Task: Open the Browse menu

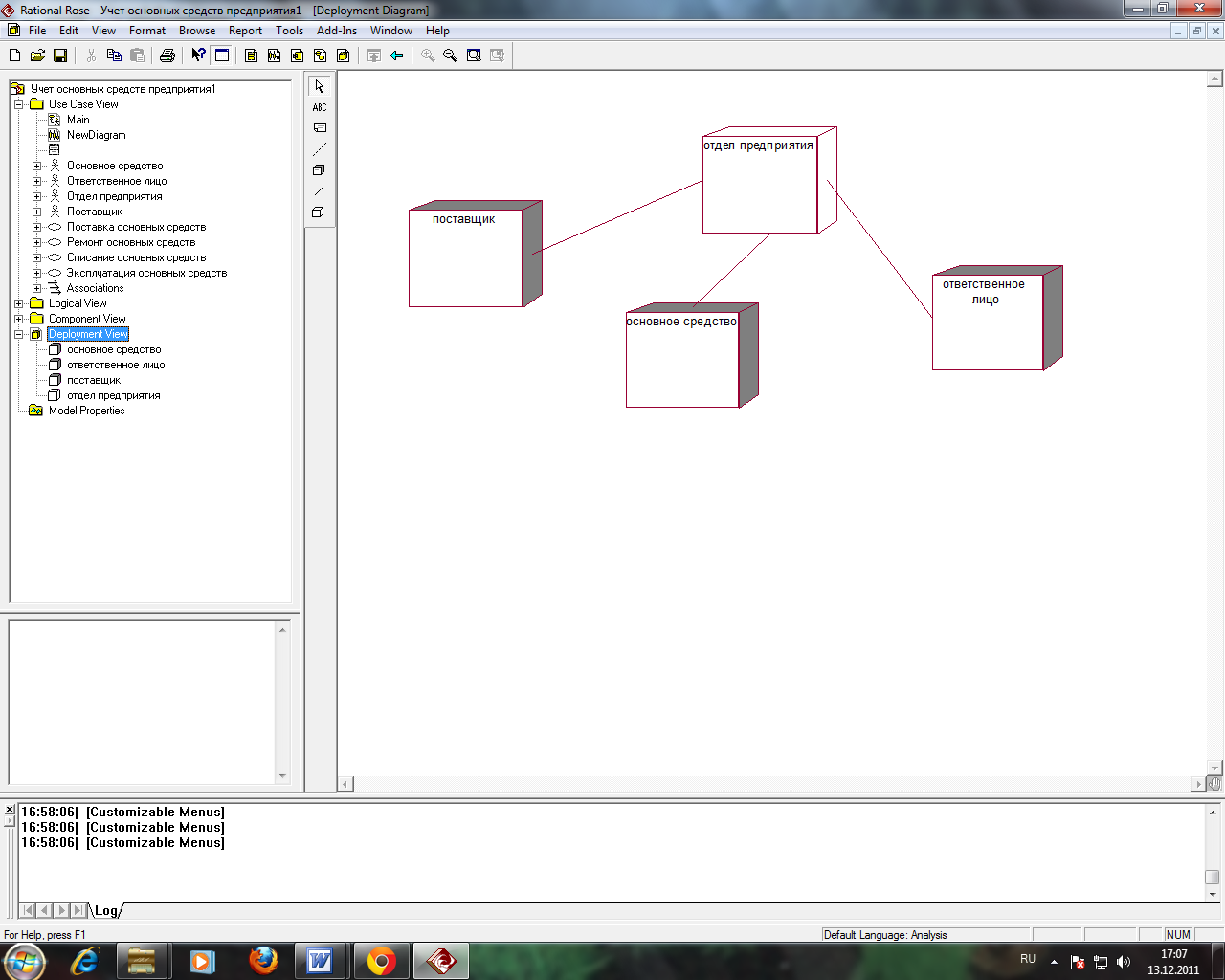Action: [x=197, y=31]
